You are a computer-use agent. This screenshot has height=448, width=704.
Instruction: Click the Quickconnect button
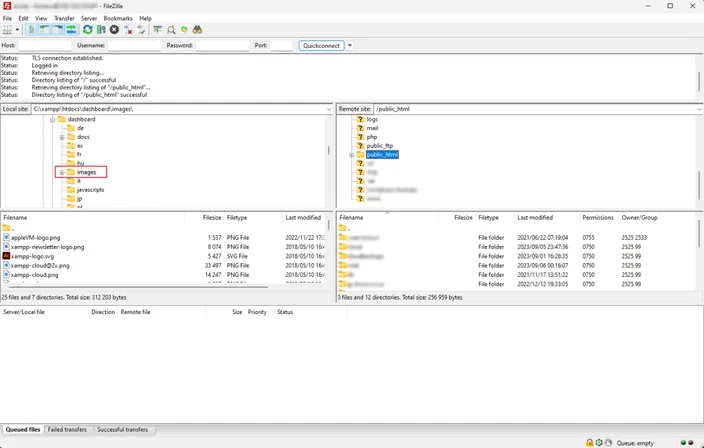(321, 45)
